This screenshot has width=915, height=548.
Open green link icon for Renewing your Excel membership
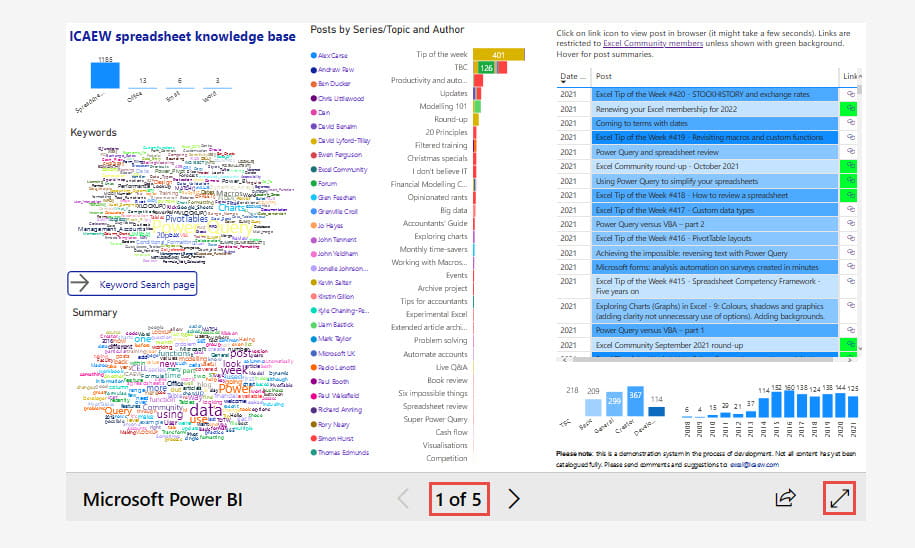pos(850,107)
